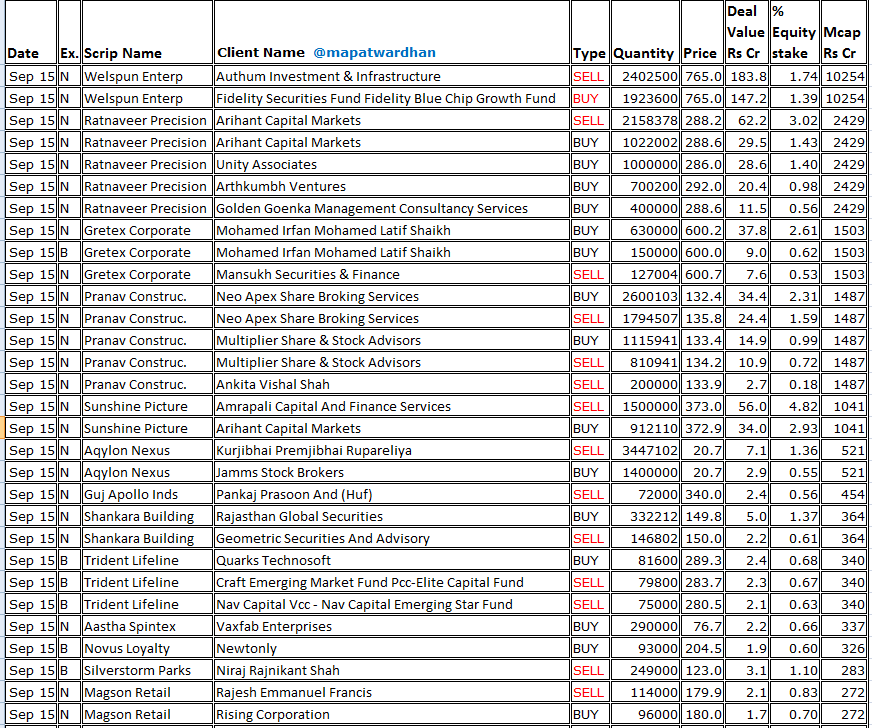This screenshot has width=872, height=728.
Task: Select the "Aastha Spintex" scrip cell
Action: point(147,627)
